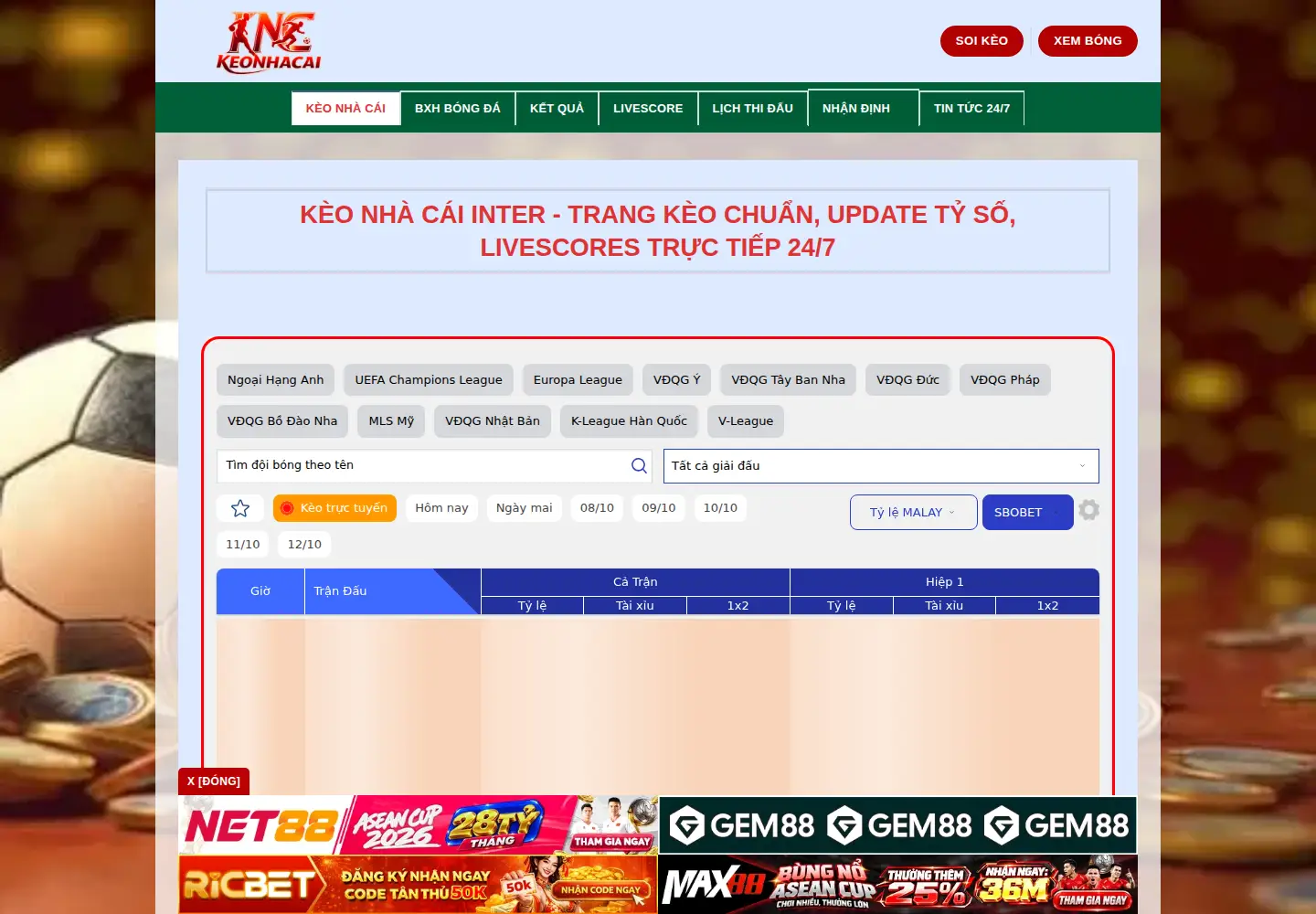Filter by VĐQG Tây Ban Nha
The image size is (1316, 914).
(789, 380)
